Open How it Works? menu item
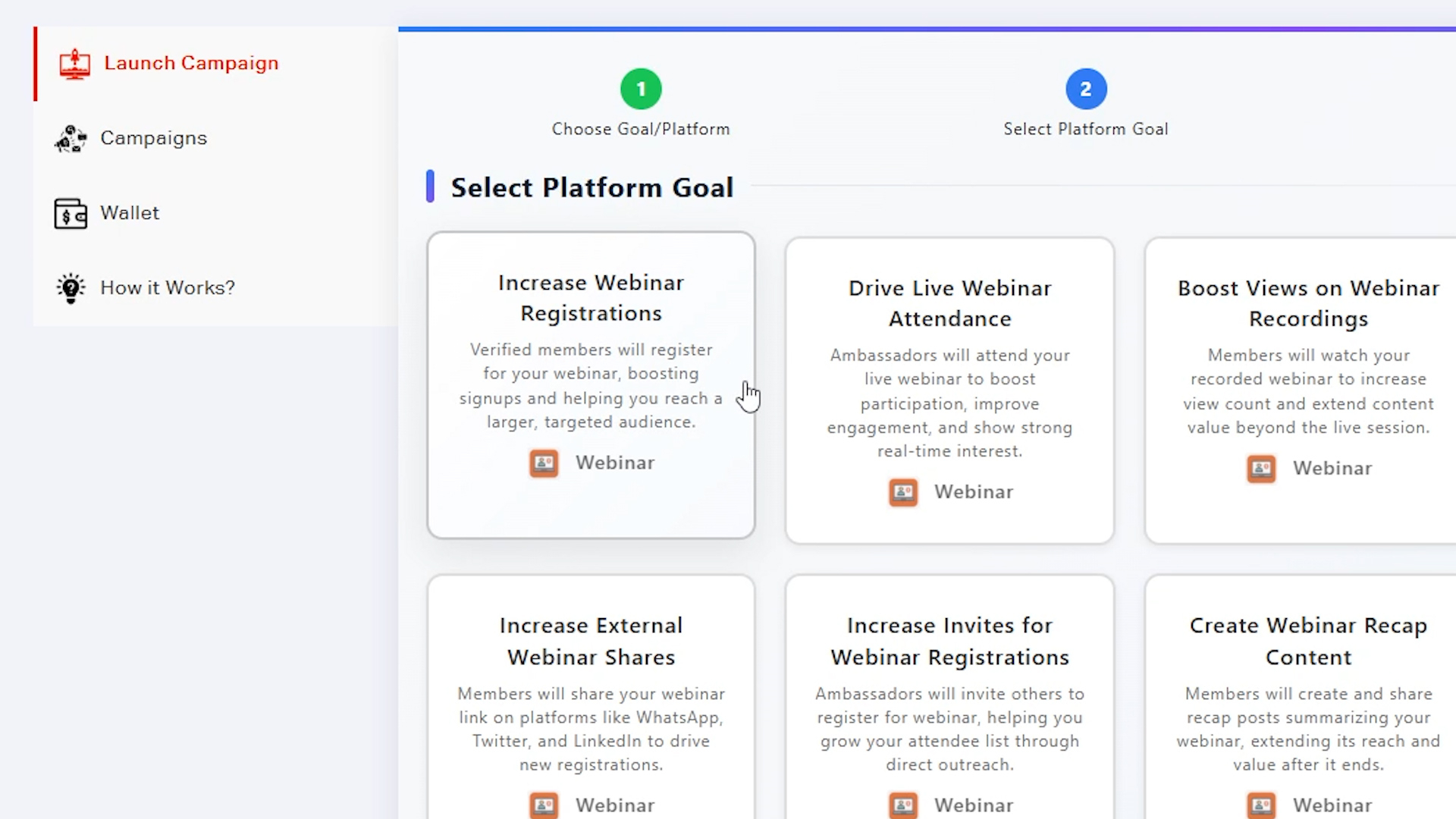 point(168,288)
